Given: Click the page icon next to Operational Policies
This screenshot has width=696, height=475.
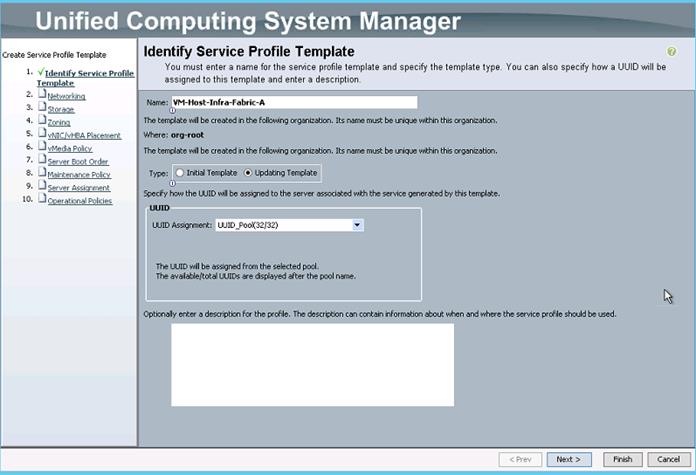Looking at the screenshot, I should coord(42,198).
